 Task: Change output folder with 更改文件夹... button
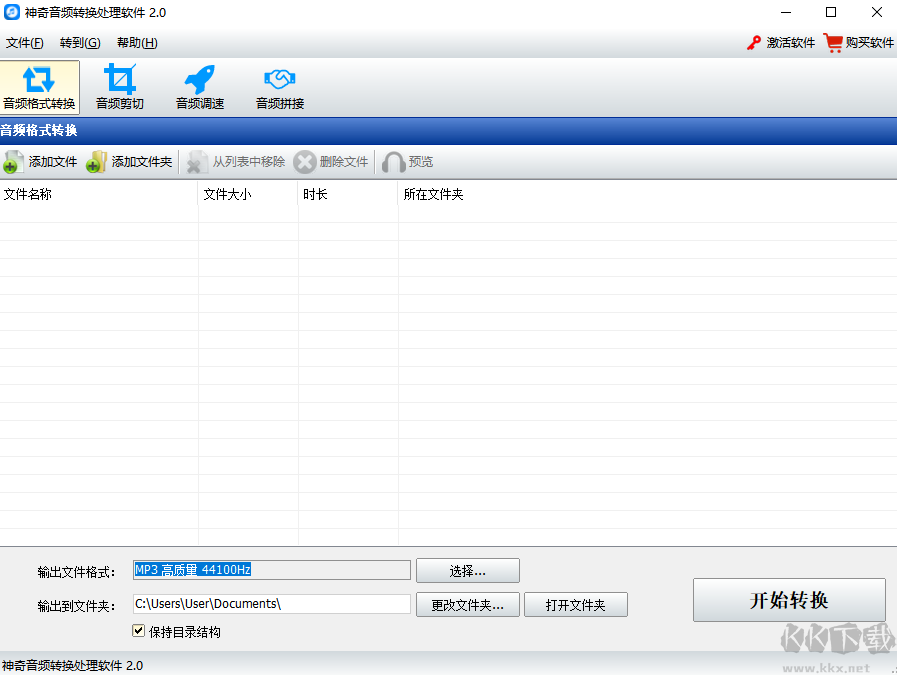point(467,604)
